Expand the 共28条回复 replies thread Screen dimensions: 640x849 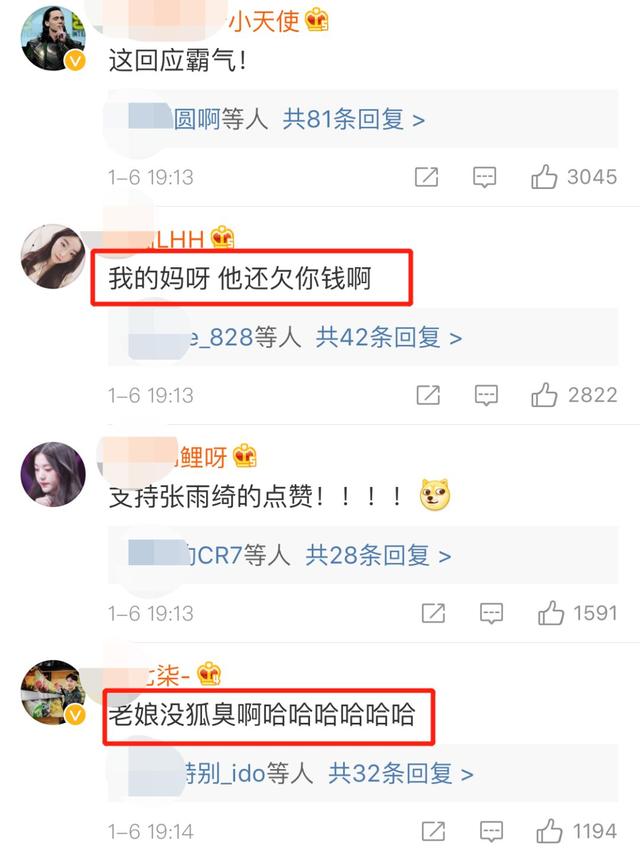[x=378, y=556]
